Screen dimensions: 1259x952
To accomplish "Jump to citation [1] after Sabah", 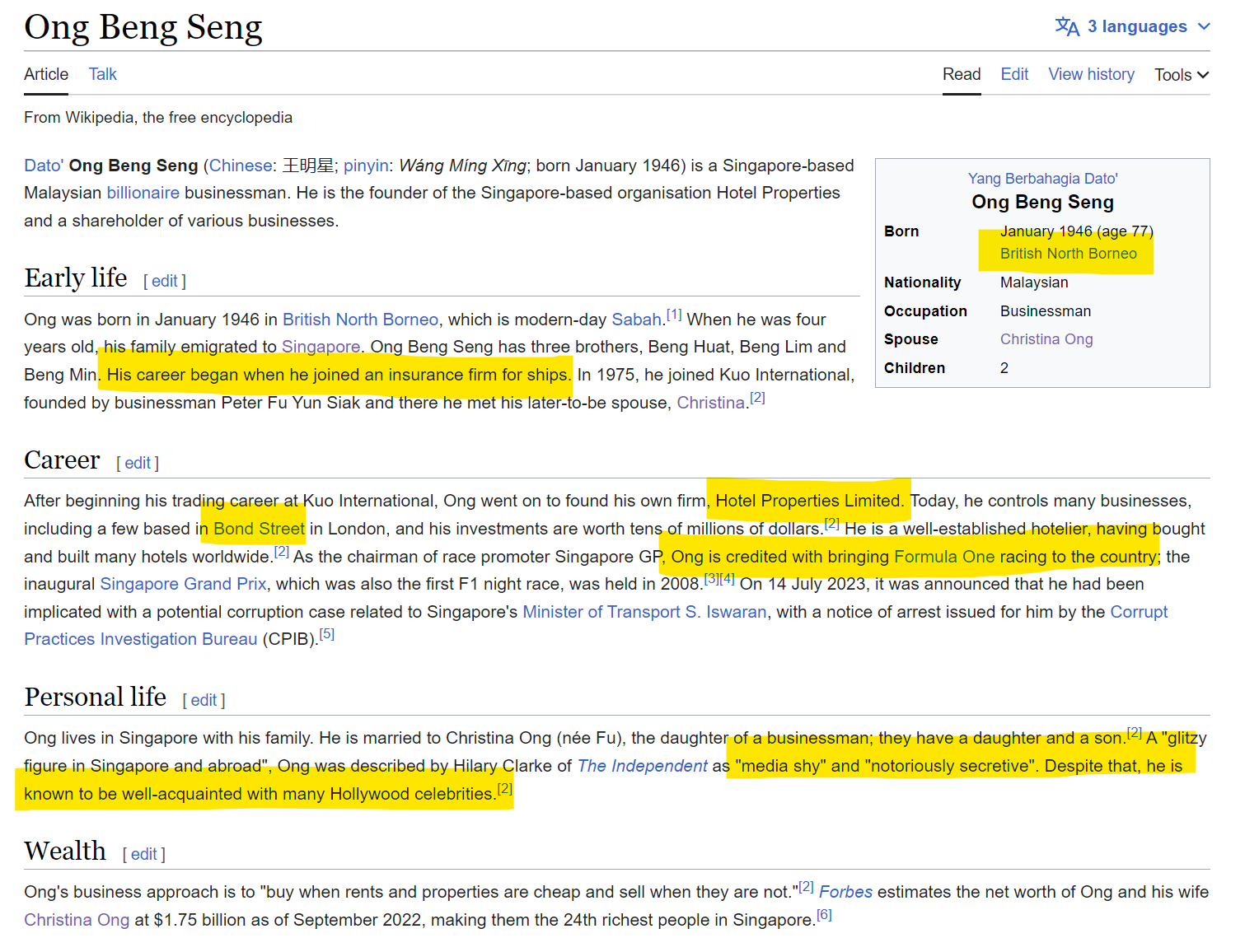I will pyautogui.click(x=674, y=314).
